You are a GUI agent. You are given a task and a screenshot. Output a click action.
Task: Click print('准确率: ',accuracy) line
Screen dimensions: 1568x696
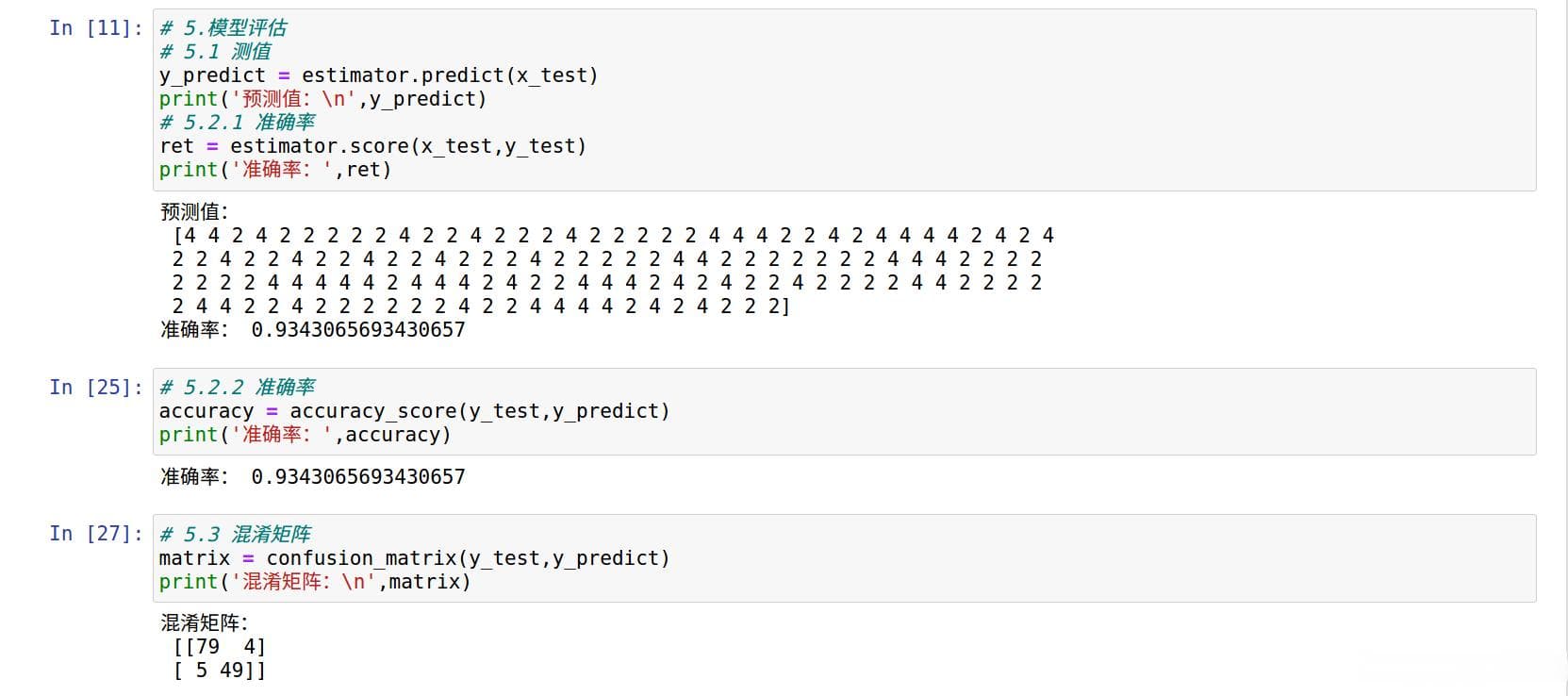click(305, 435)
